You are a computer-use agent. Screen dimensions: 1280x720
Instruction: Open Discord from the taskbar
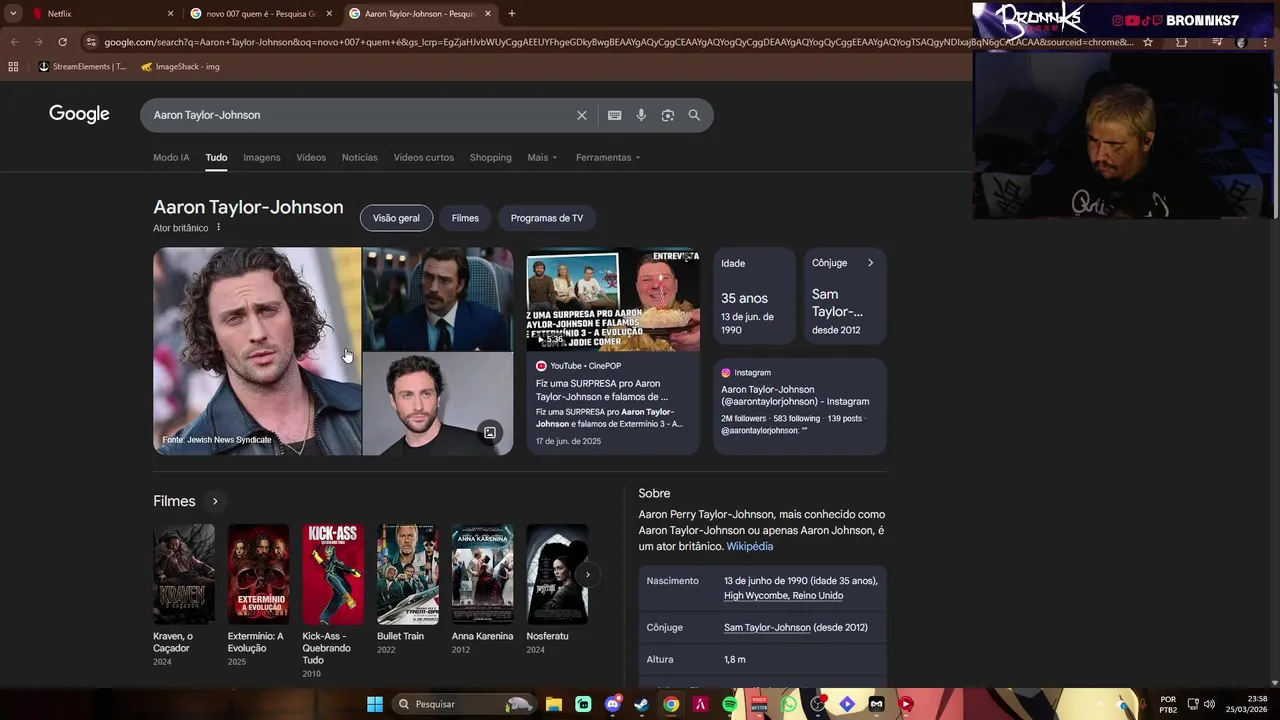point(612,704)
